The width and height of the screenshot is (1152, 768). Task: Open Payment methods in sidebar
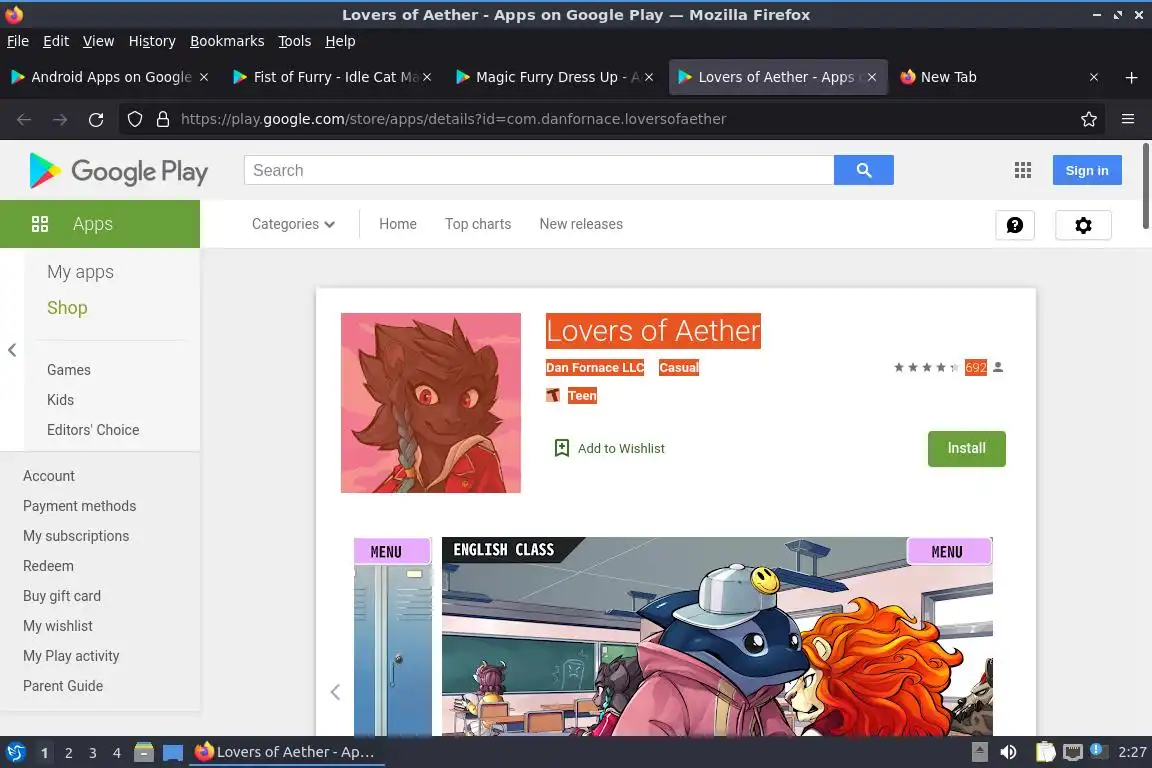click(x=79, y=506)
